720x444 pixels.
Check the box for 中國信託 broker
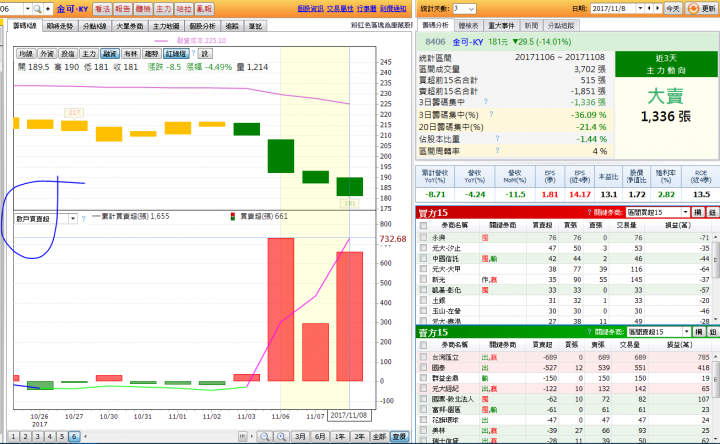(x=423, y=259)
